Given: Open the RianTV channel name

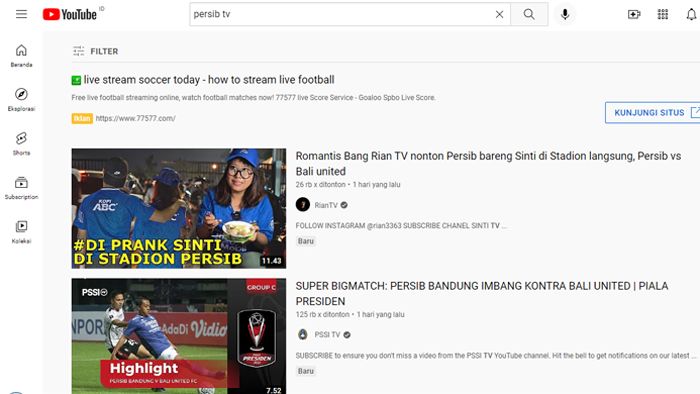Looking at the screenshot, I should 326,205.
